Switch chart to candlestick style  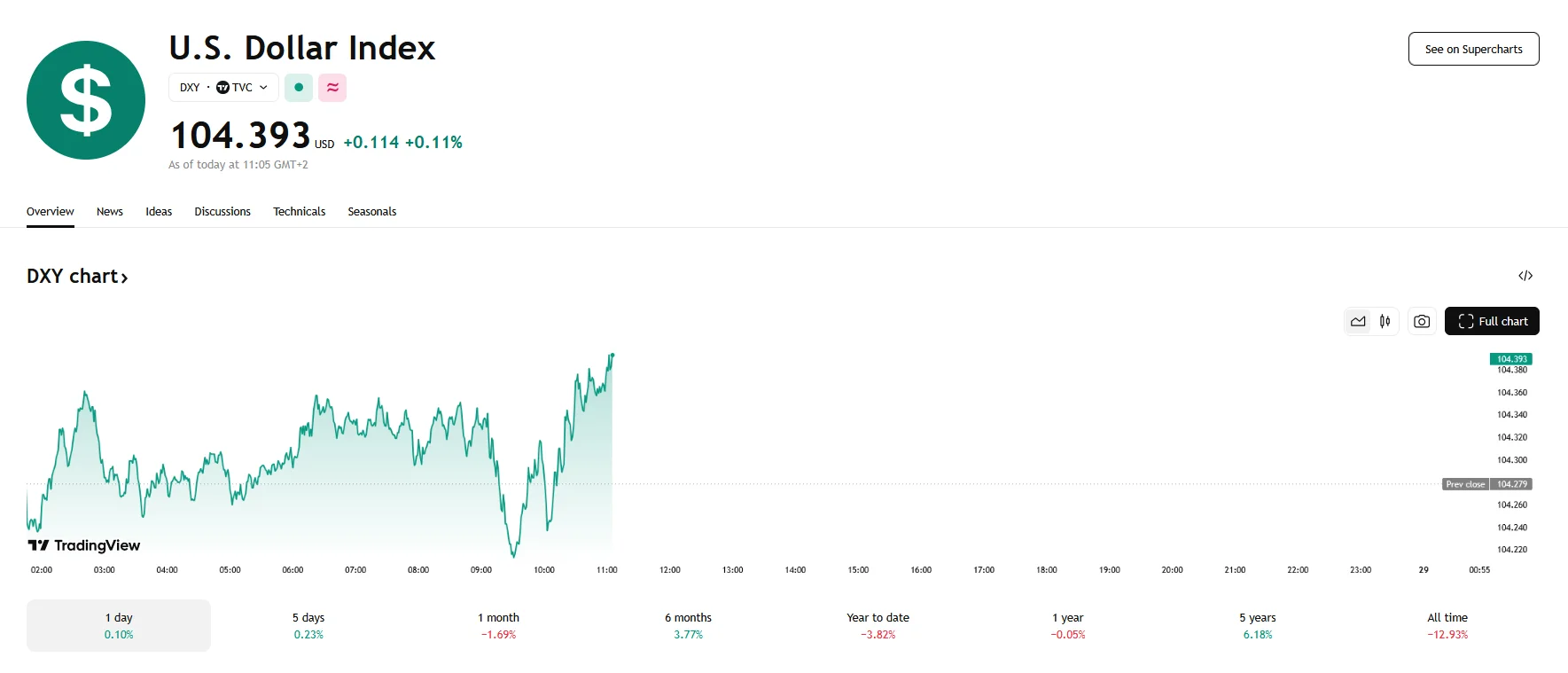[1385, 321]
